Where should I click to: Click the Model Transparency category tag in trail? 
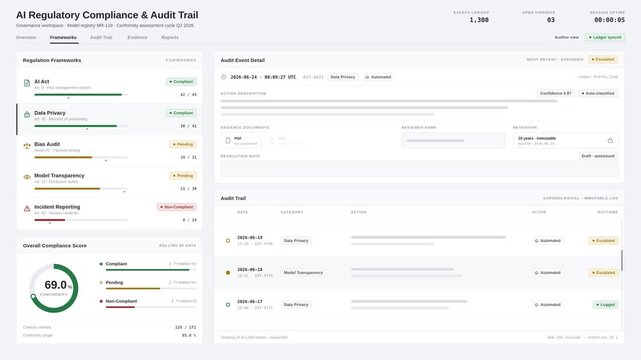point(303,273)
